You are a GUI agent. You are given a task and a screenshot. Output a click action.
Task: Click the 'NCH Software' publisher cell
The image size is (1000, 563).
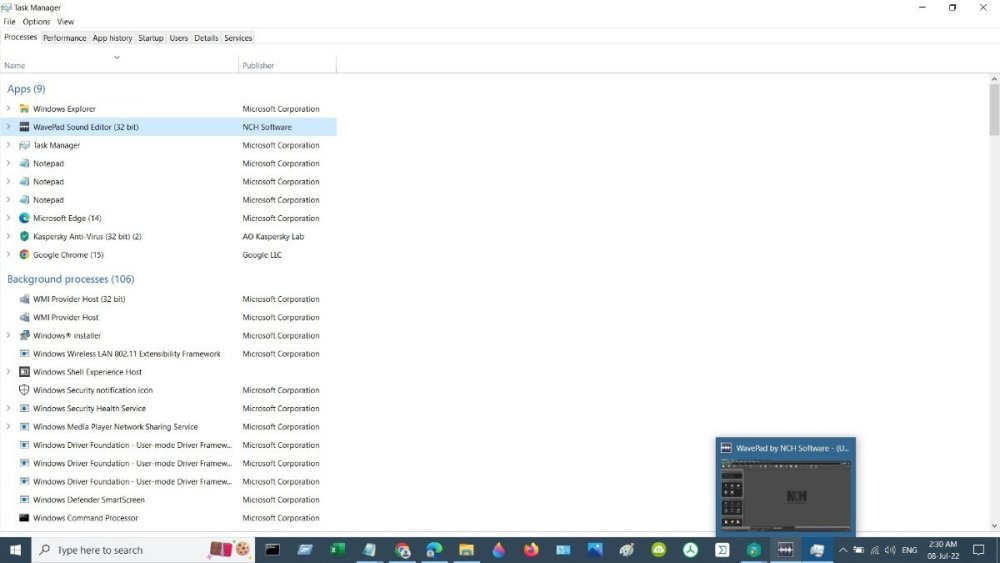click(267, 127)
